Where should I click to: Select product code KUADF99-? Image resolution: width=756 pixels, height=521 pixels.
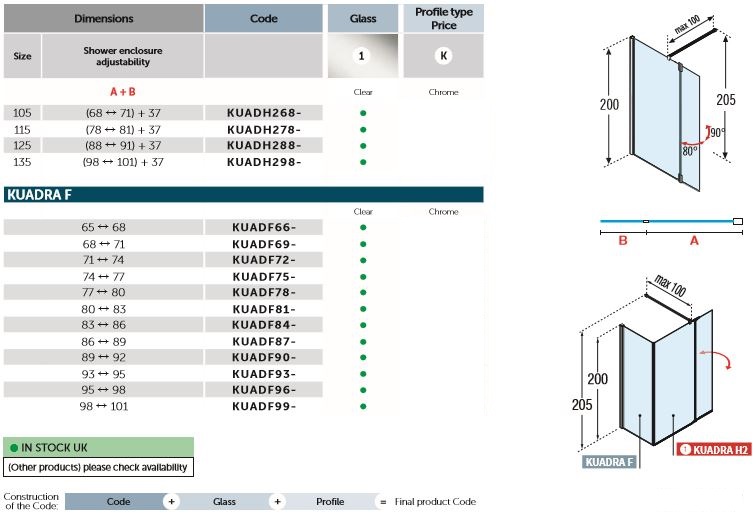[264, 406]
